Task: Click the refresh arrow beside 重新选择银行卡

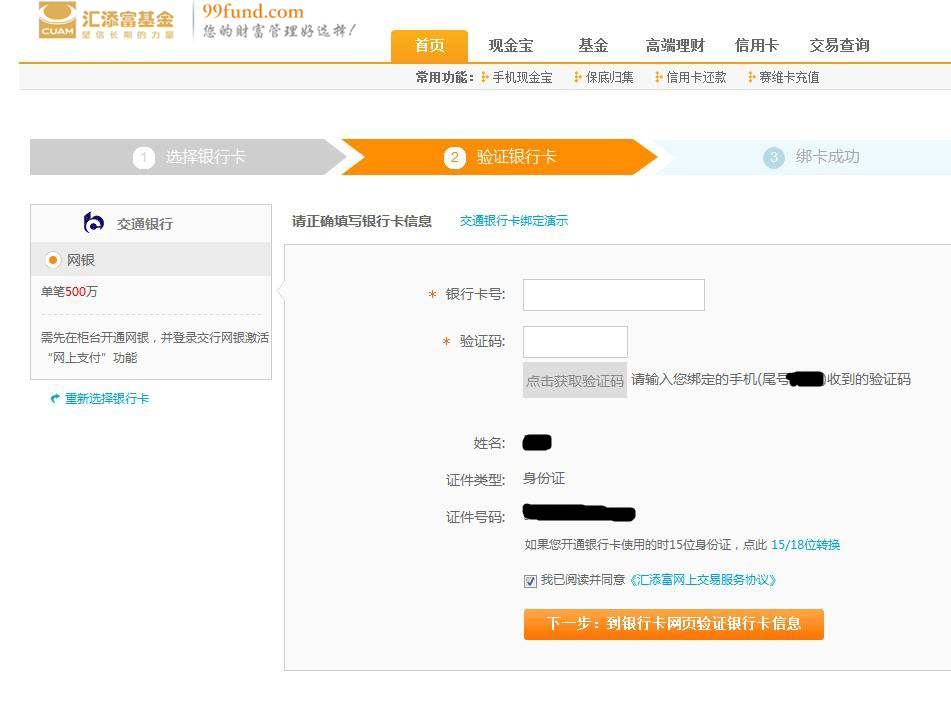Action: click(55, 399)
